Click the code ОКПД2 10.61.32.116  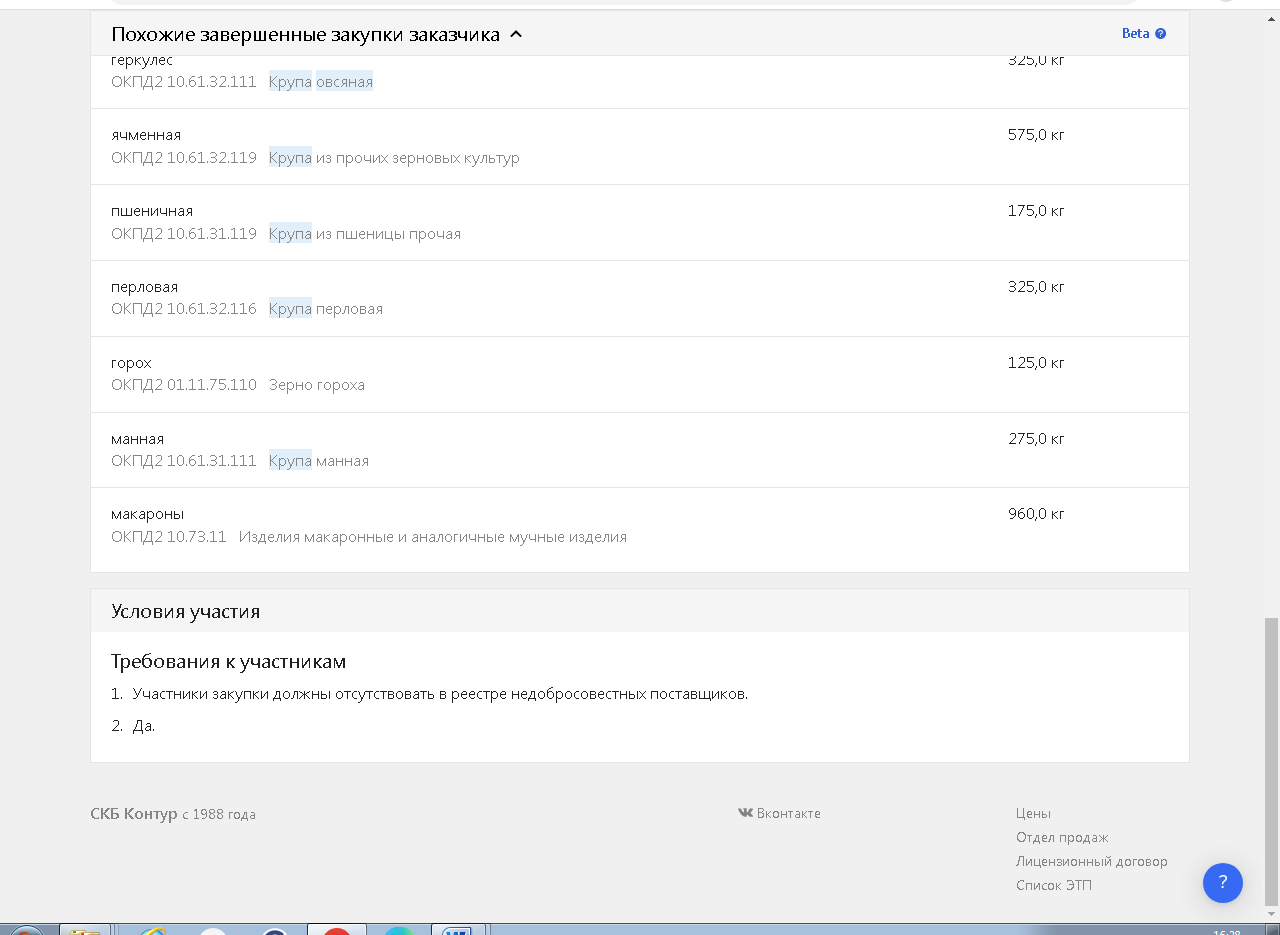pyautogui.click(x=184, y=309)
